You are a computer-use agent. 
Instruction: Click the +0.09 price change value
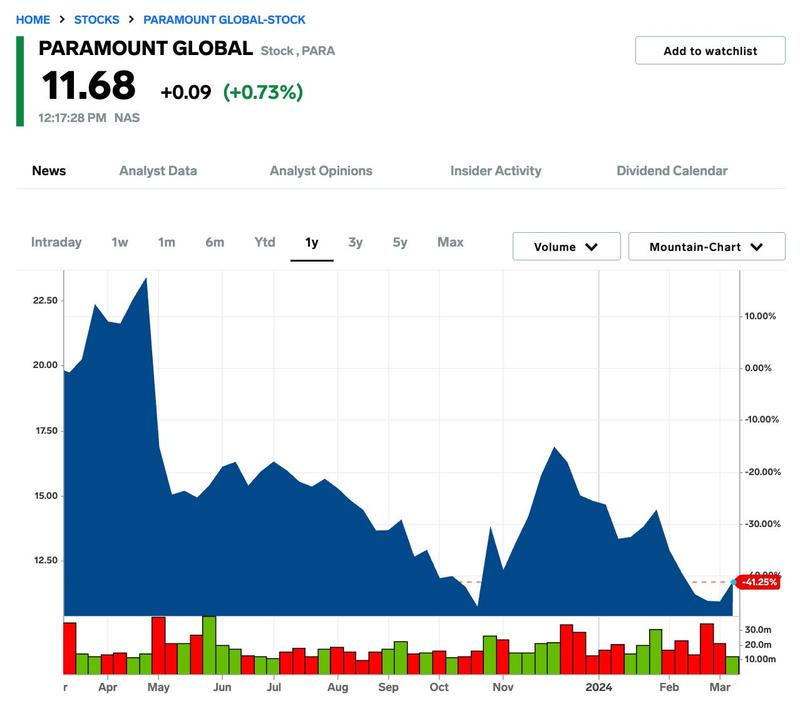click(x=186, y=92)
